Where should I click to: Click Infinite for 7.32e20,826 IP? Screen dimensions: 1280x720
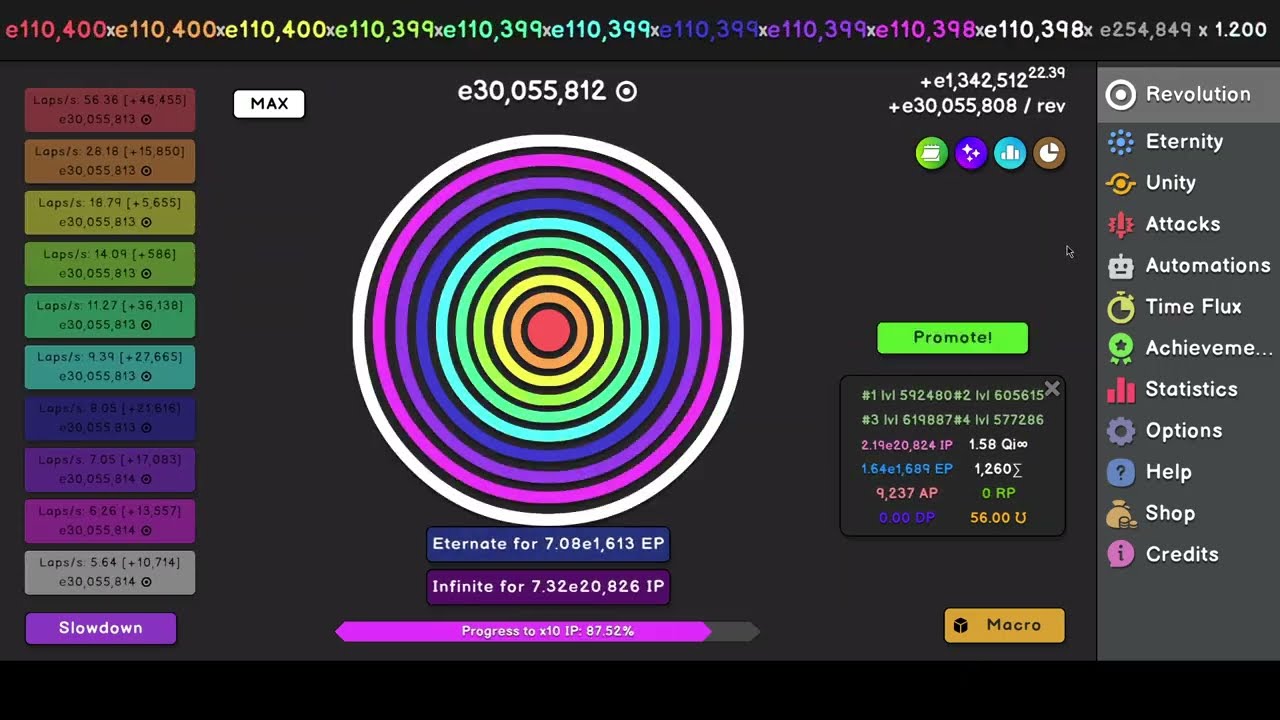coord(548,587)
